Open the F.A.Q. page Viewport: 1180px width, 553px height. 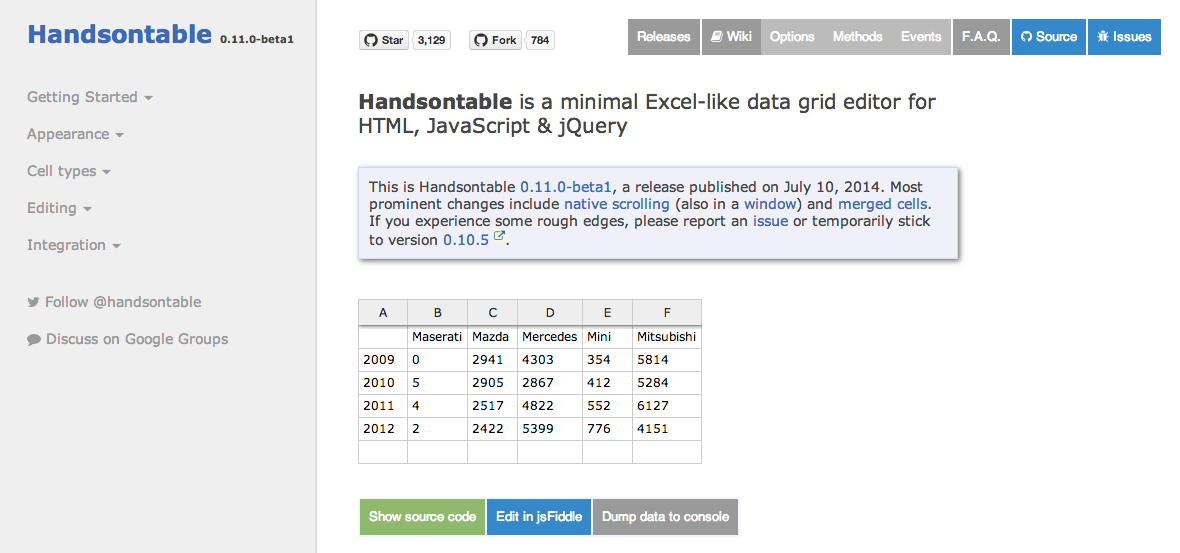[981, 37]
